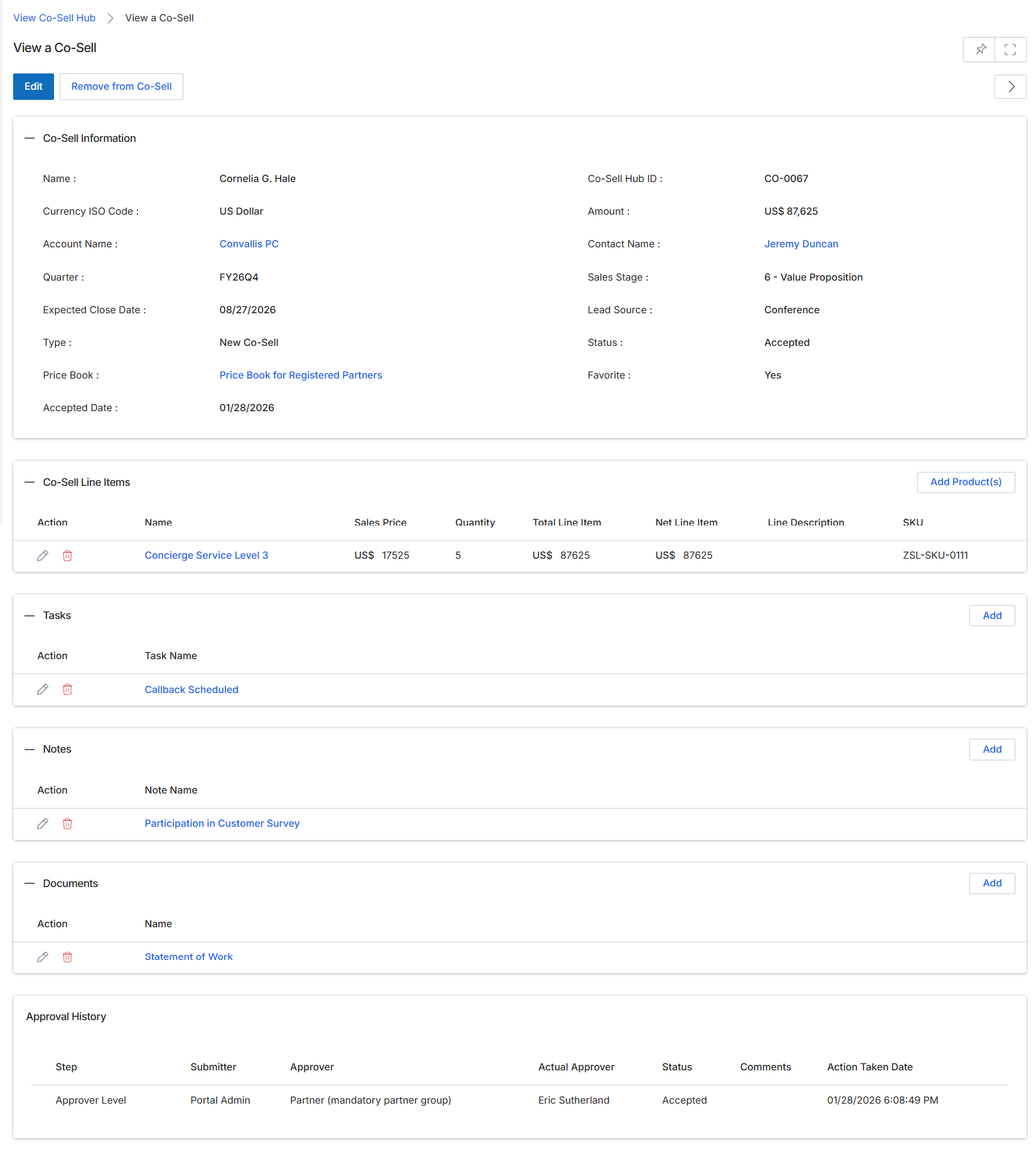Image resolution: width=1036 pixels, height=1157 pixels.
Task: Collapse the Co-Sell Line Items section
Action: [x=30, y=482]
